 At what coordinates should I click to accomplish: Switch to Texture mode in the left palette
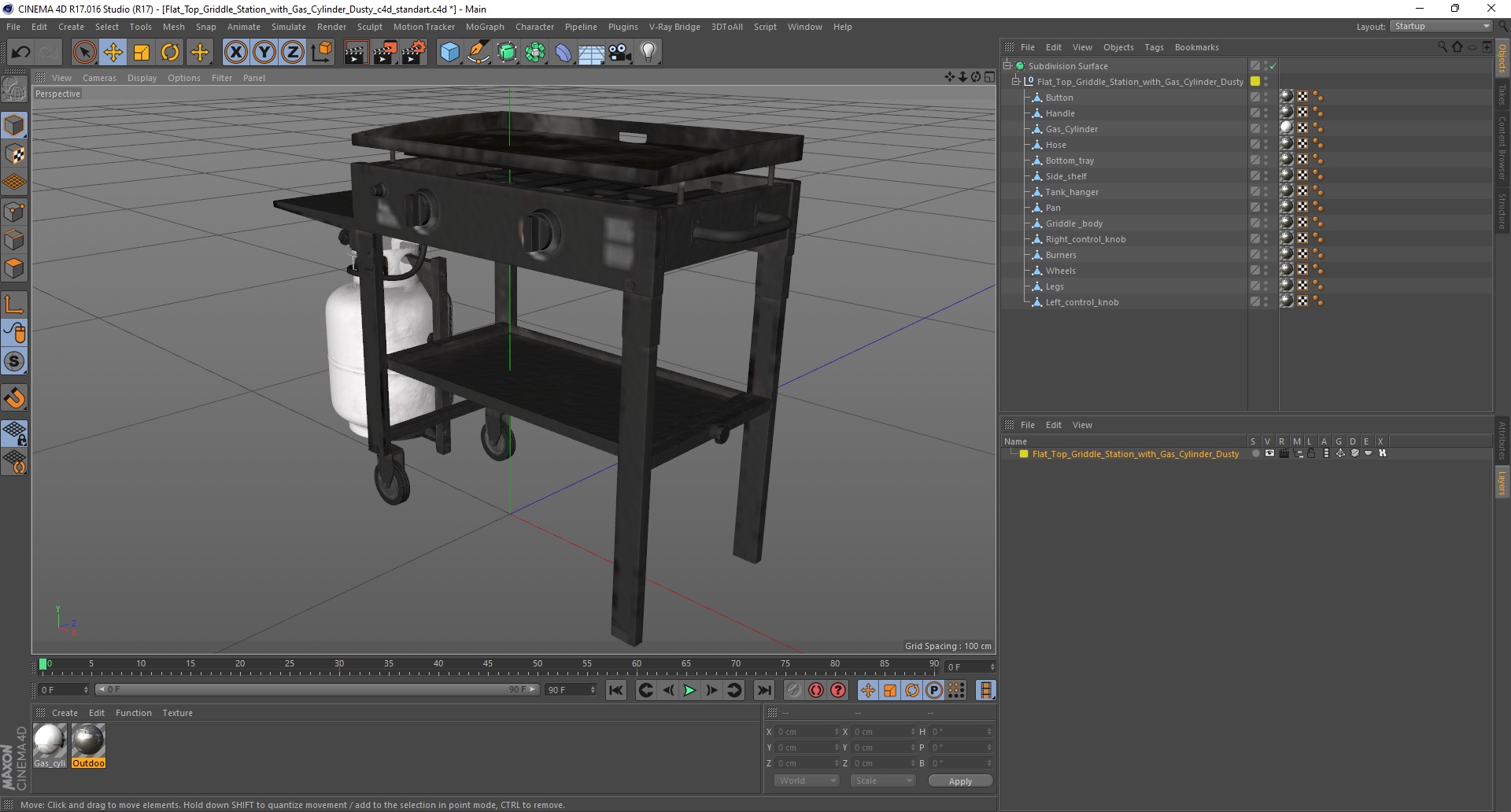[x=14, y=154]
